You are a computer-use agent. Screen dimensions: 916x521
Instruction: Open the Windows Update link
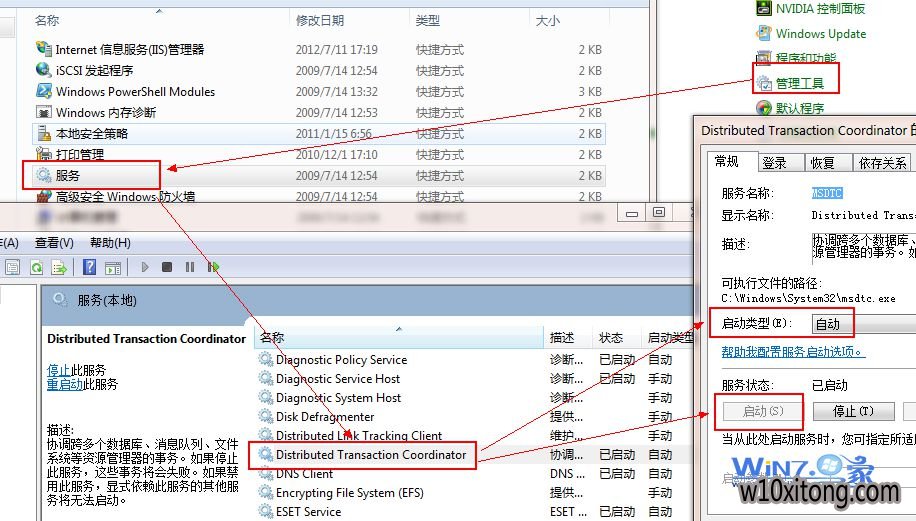pos(821,33)
